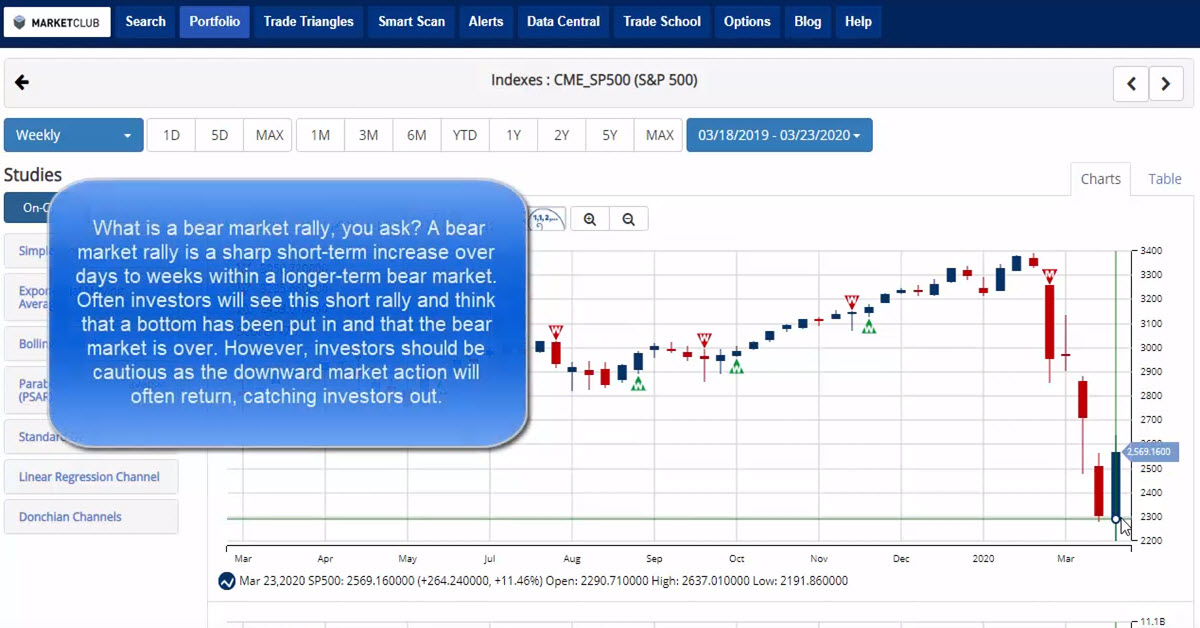The height and width of the screenshot is (628, 1200).
Task: Open Smart Scan
Action: tap(412, 21)
